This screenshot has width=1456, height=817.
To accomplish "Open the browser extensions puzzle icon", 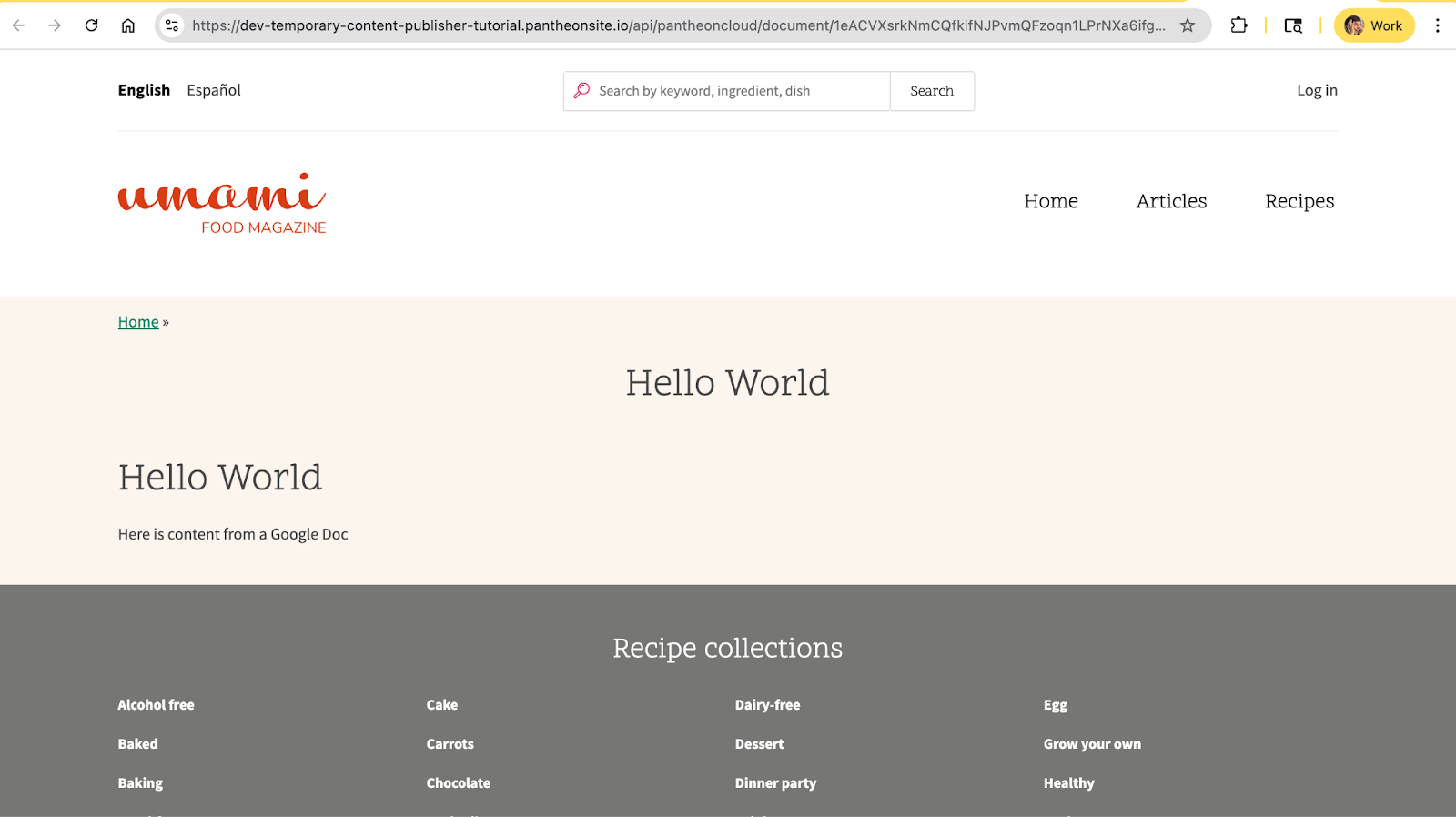I will coord(1239,25).
